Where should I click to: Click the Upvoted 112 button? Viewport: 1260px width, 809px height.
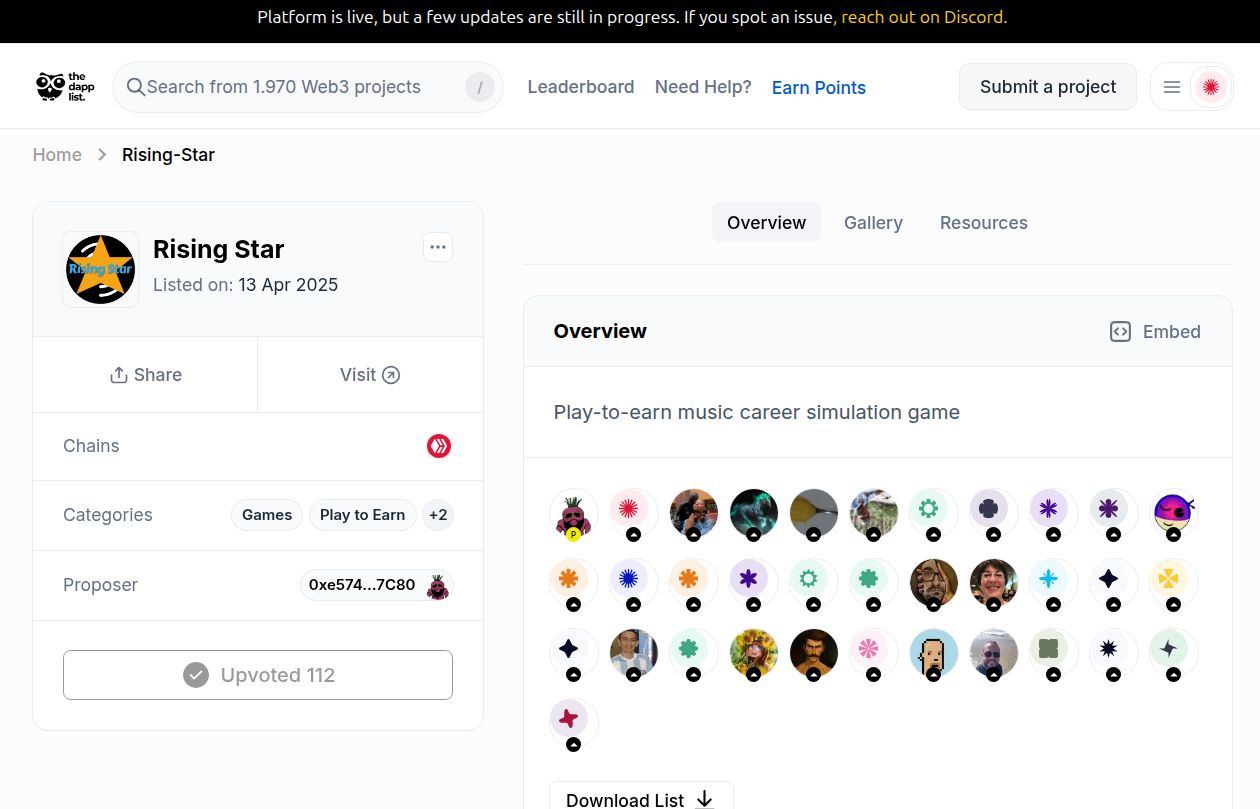(x=258, y=675)
